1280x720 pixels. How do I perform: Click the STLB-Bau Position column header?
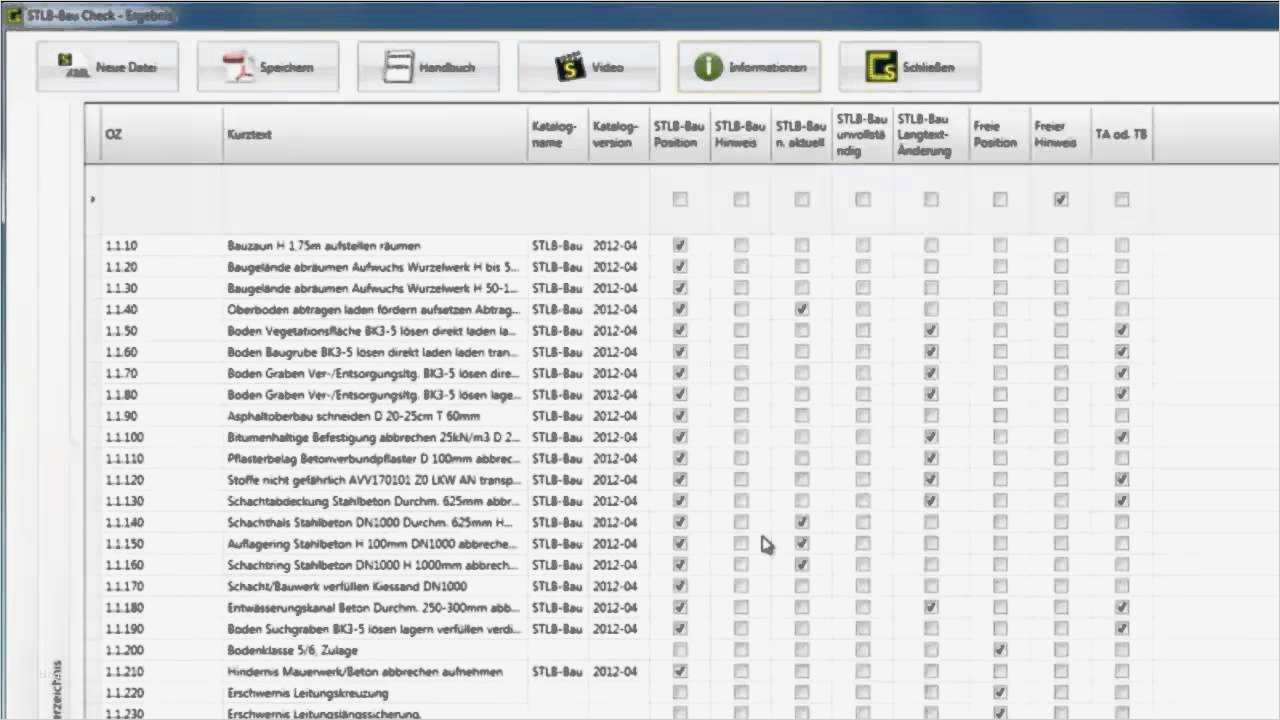coord(680,134)
